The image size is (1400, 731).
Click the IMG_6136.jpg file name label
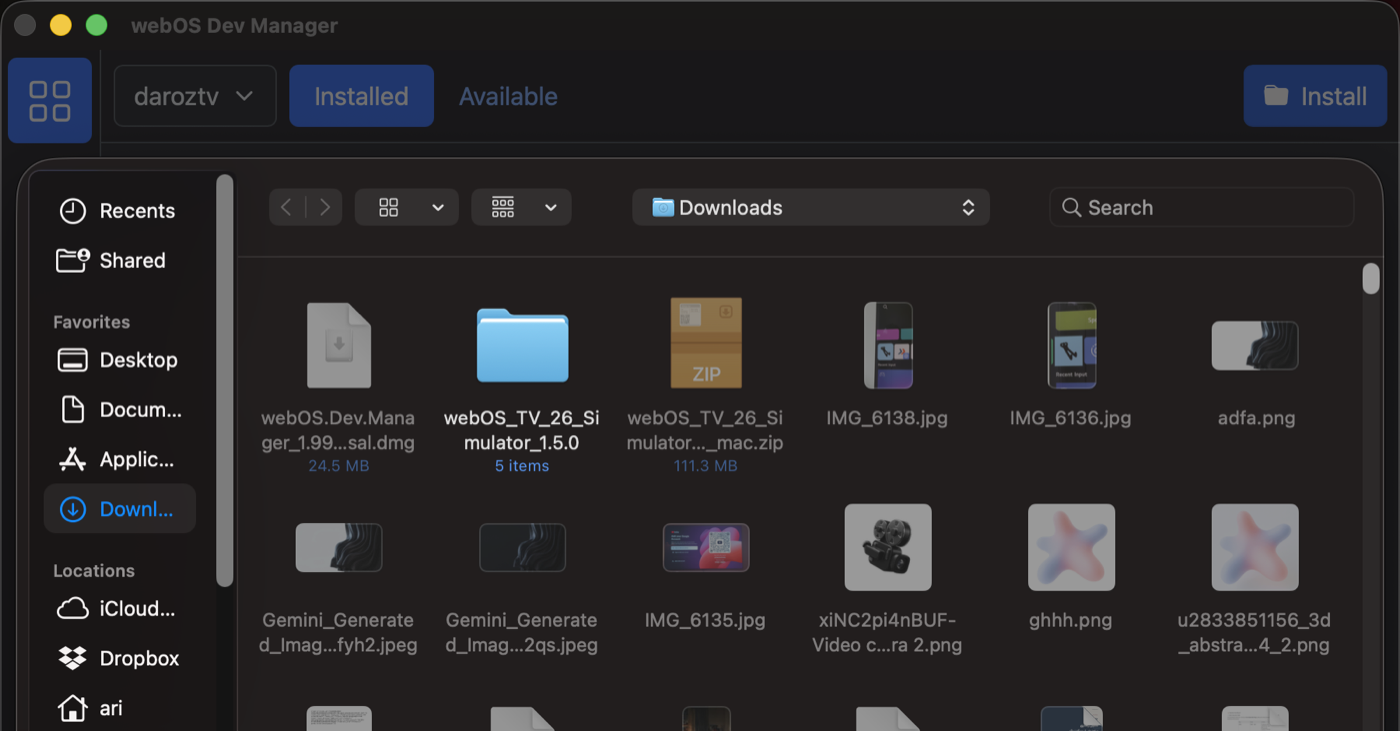(1071, 418)
